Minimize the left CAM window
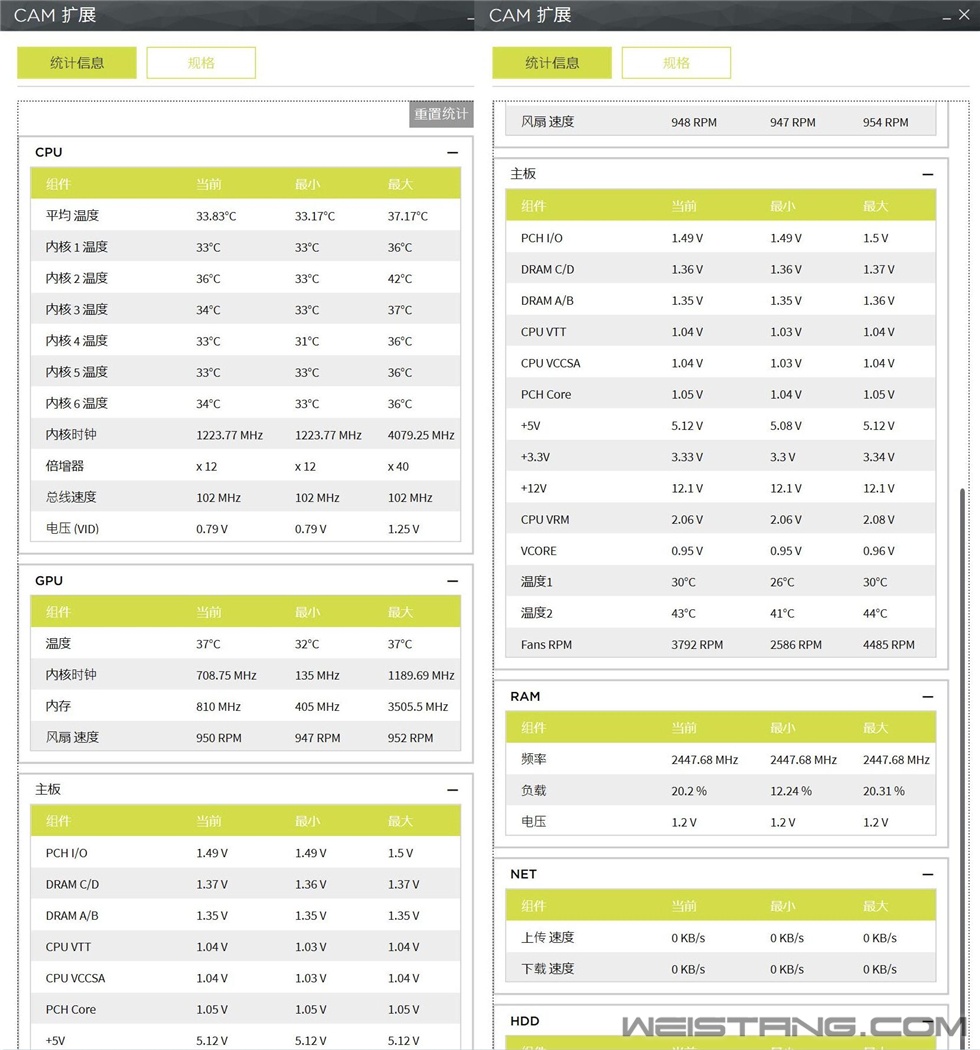The height and width of the screenshot is (1050, 980). tap(471, 17)
